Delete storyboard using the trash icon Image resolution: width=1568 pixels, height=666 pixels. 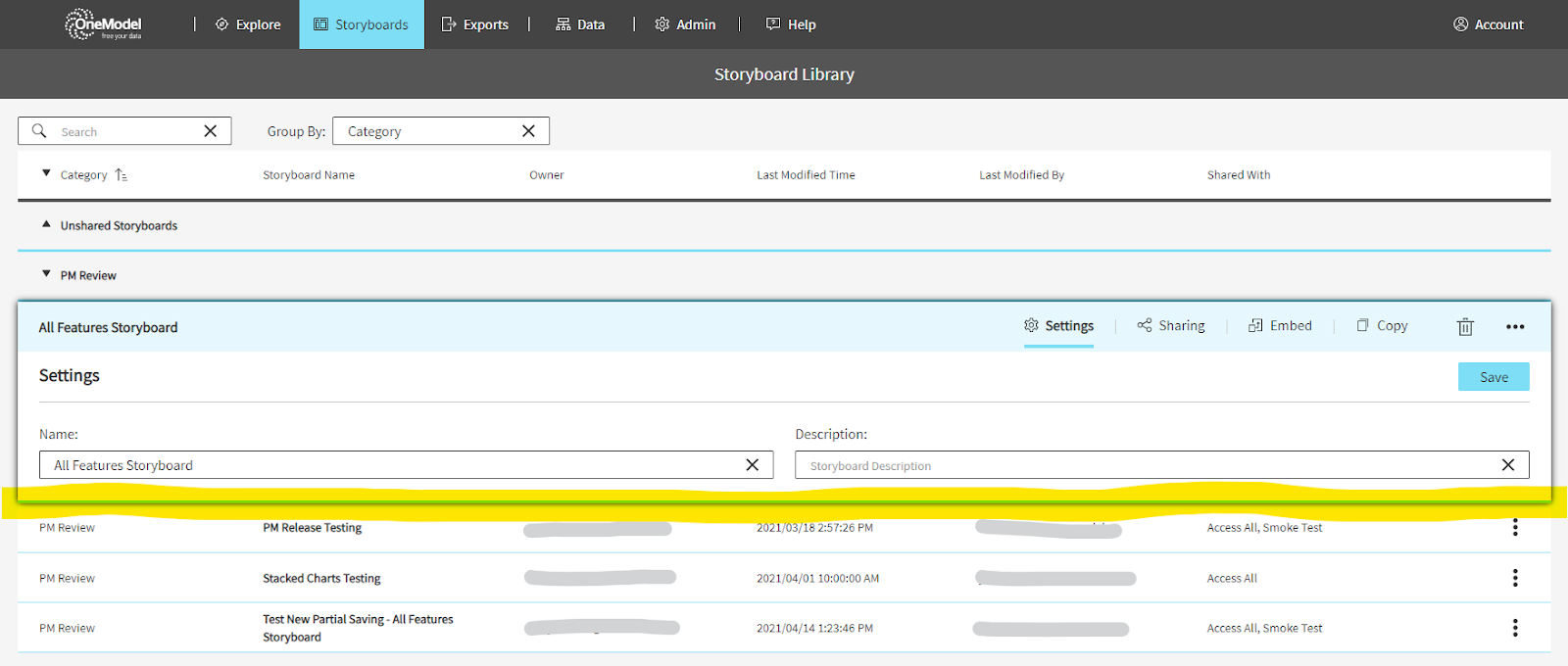[x=1465, y=327]
